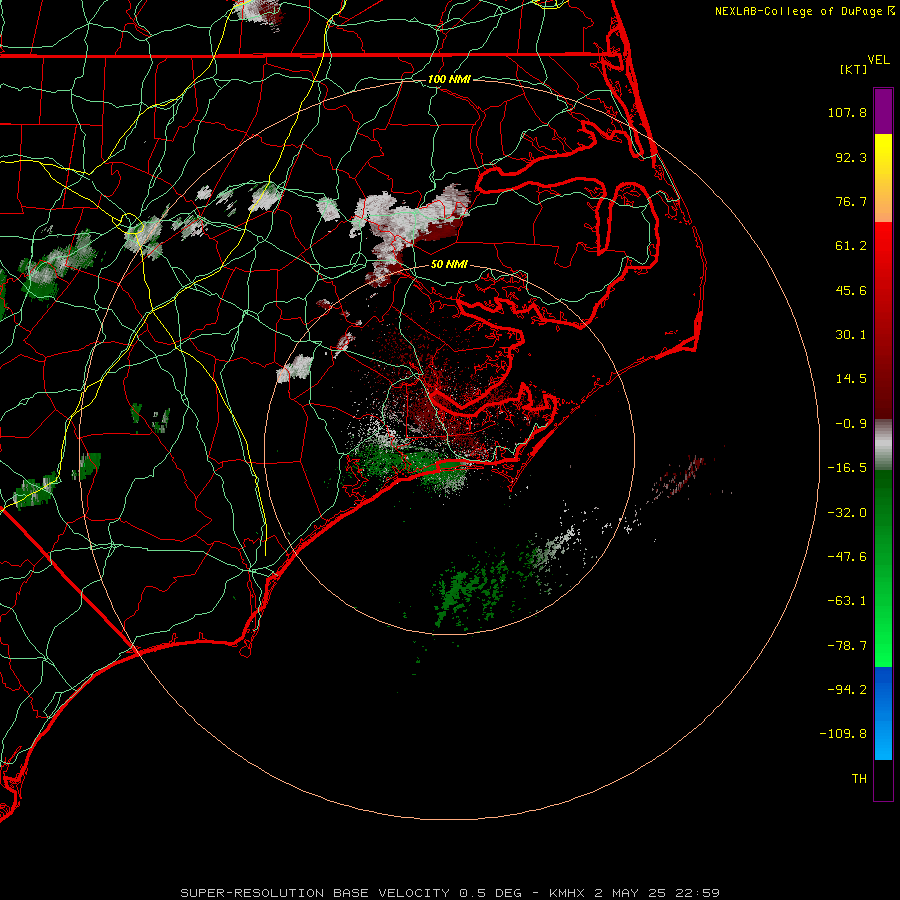Select the 92.3 legend value
The image size is (900, 900).
851,157
